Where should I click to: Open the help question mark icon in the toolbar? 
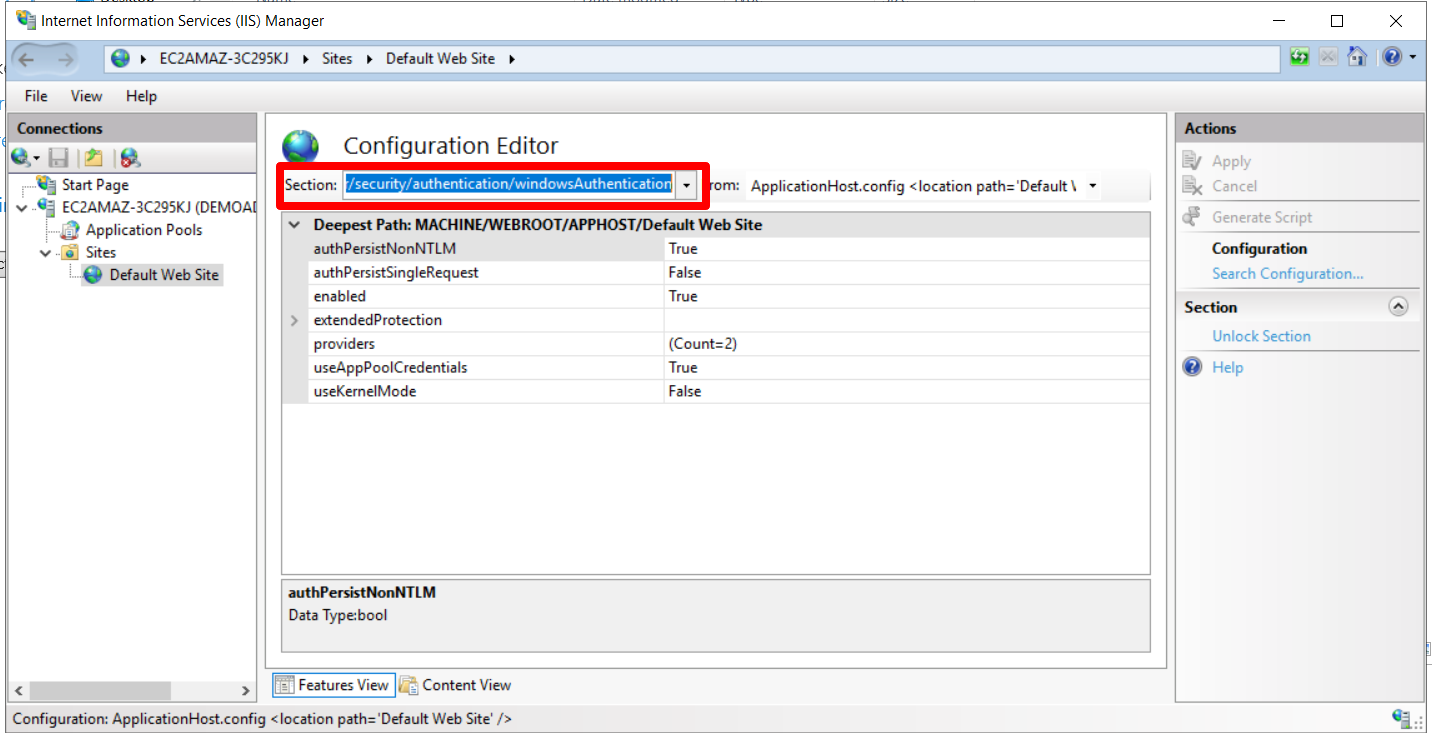(x=1392, y=57)
